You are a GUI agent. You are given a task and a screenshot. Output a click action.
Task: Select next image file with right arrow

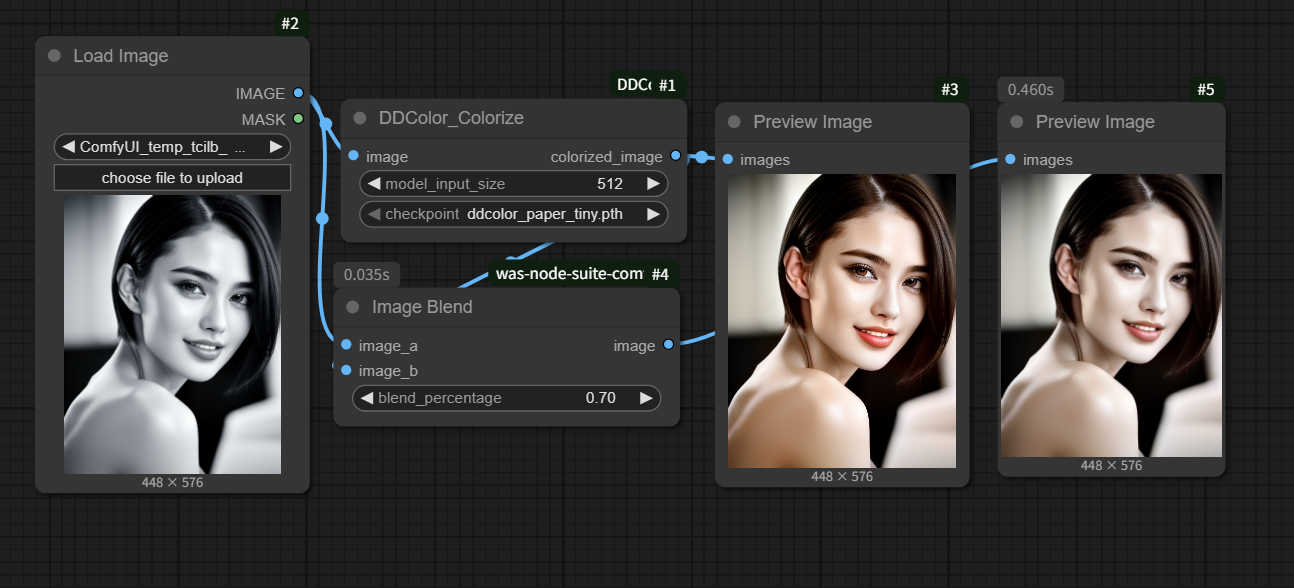pos(275,147)
